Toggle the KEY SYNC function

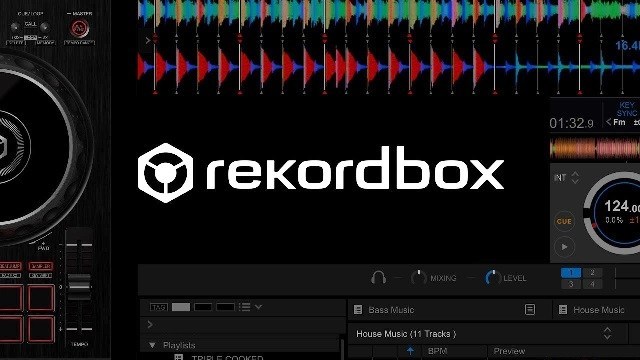point(627,109)
